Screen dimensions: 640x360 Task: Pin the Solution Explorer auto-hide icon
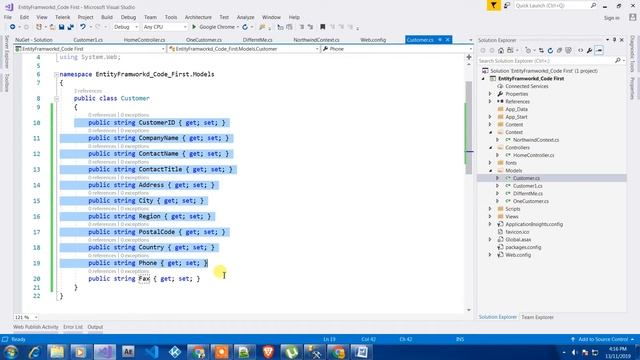click(x=614, y=40)
